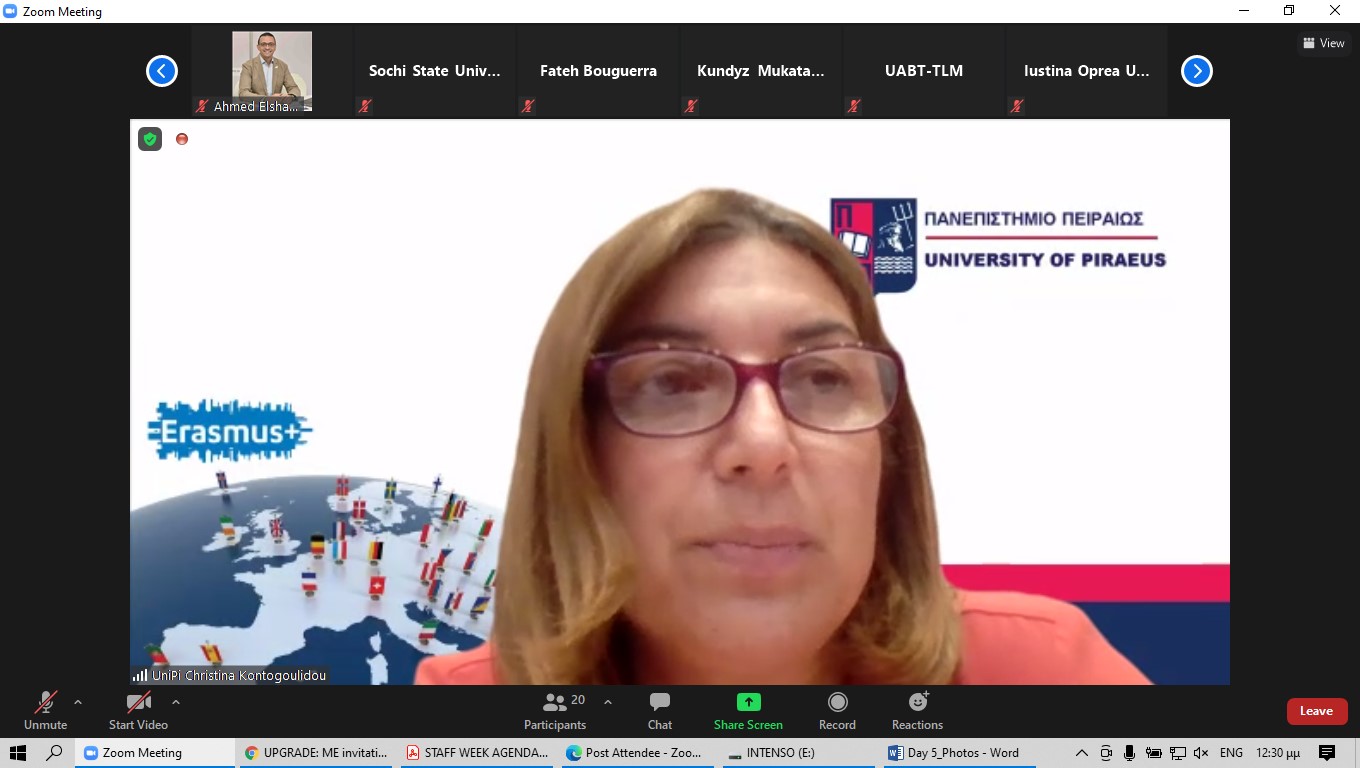Click the Zoom app icon in title bar
The width and height of the screenshot is (1360, 768).
[11, 11]
